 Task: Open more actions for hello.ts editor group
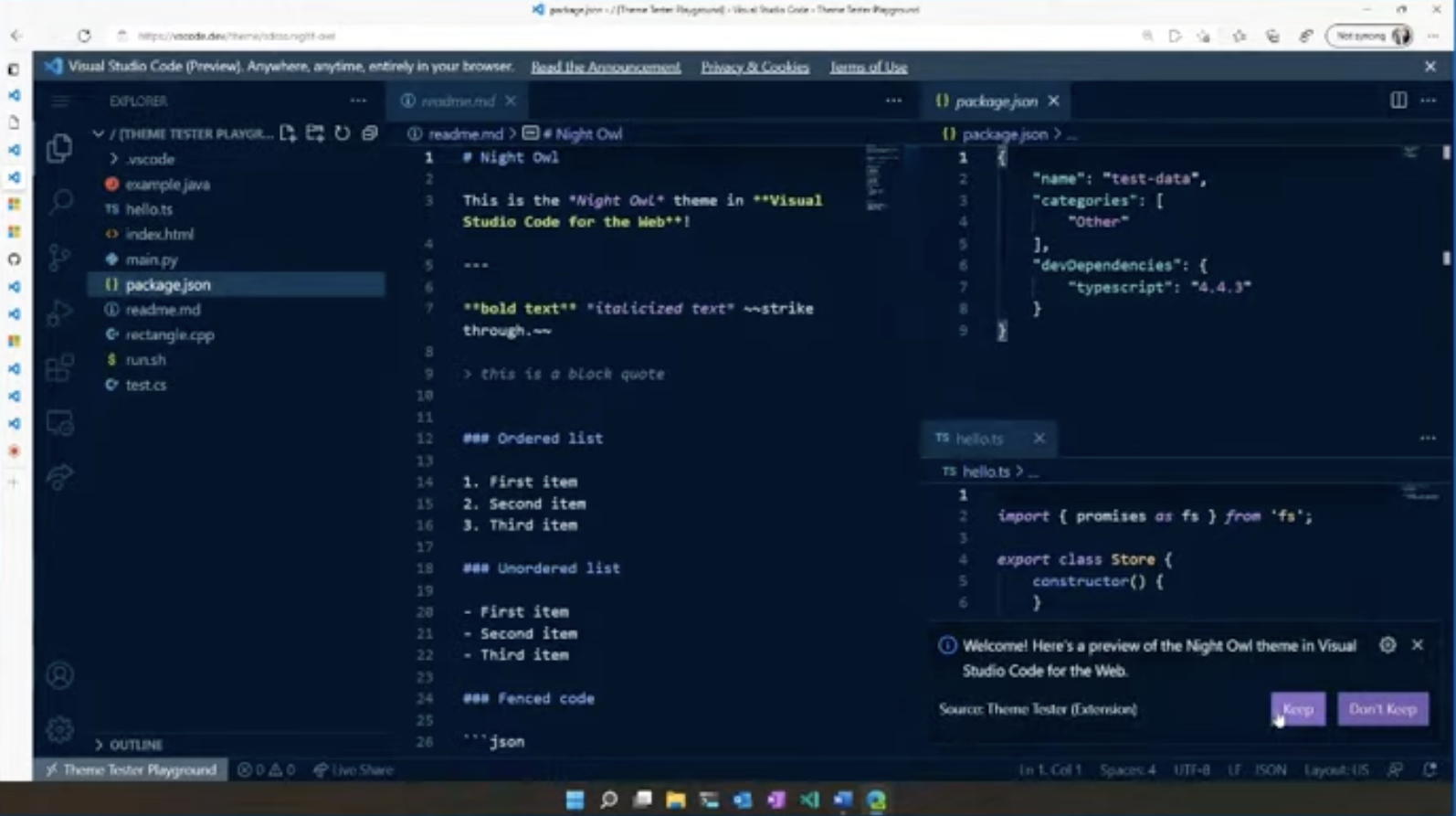[x=1428, y=439]
